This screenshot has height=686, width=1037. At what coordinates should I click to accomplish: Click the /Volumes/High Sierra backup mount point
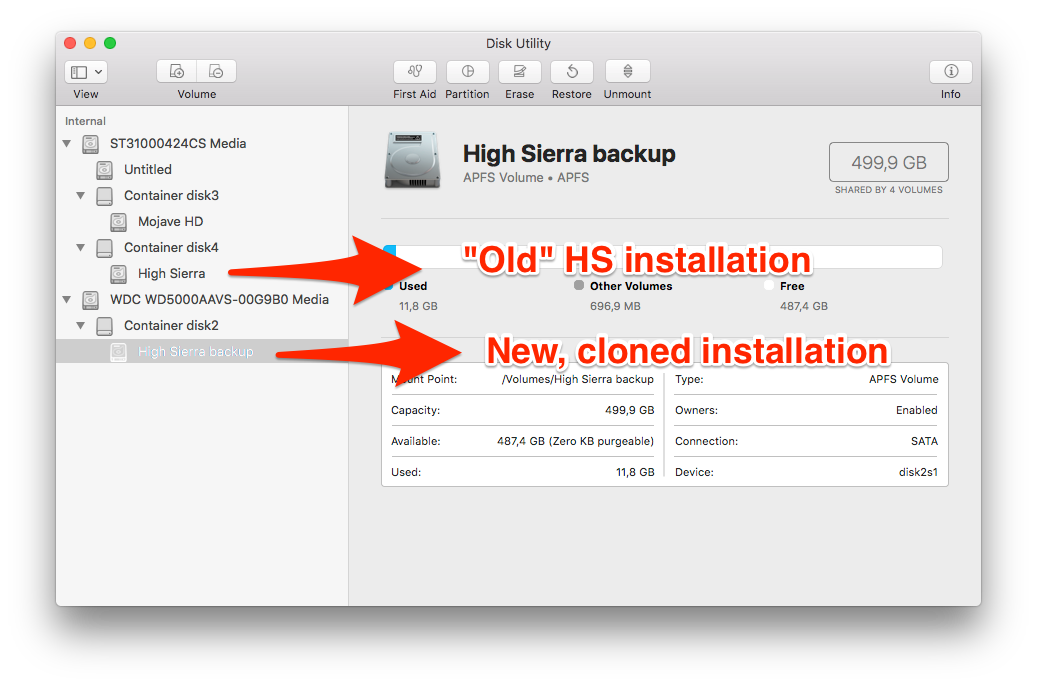pos(577,379)
